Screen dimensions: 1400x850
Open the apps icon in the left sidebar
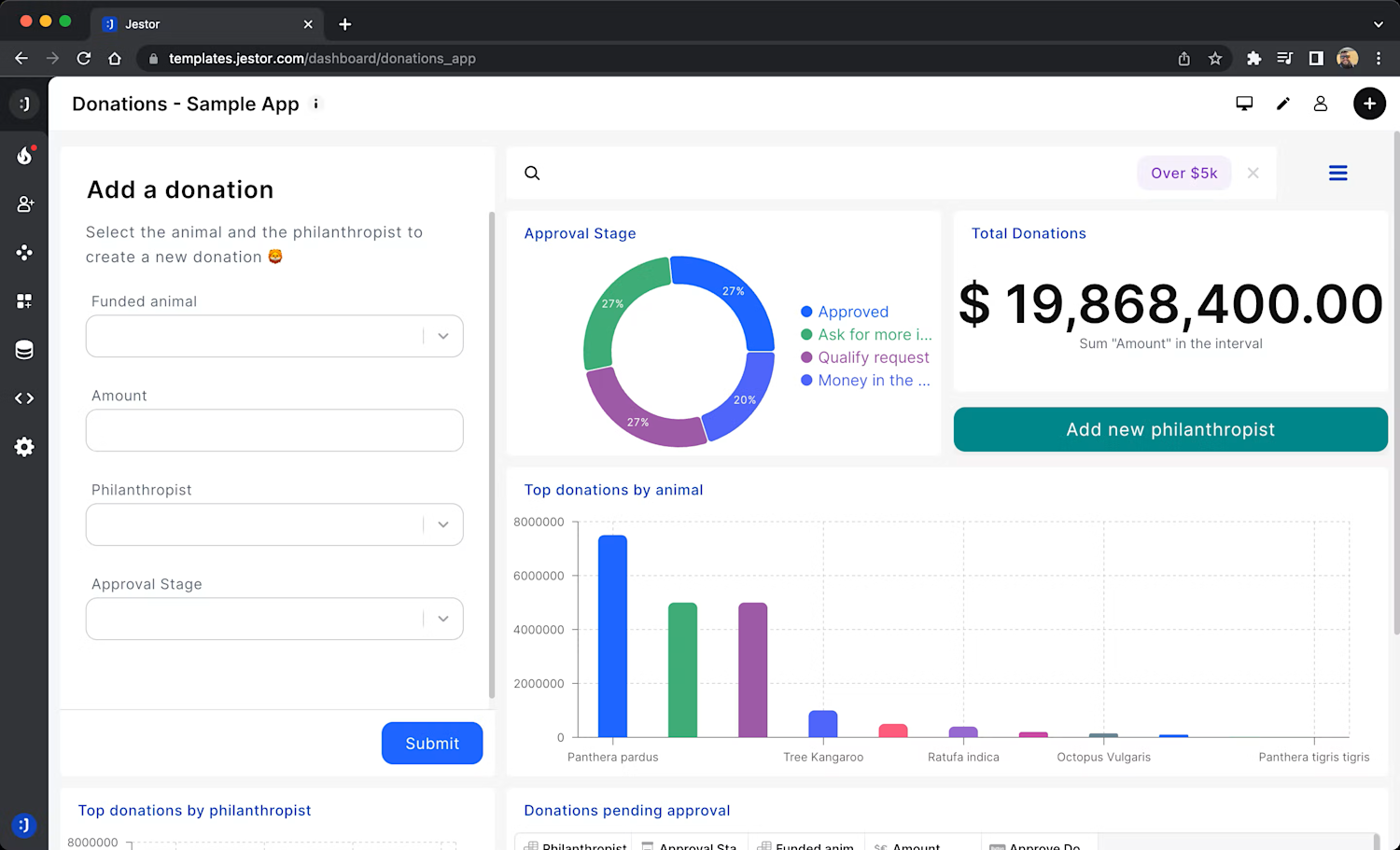click(x=24, y=253)
